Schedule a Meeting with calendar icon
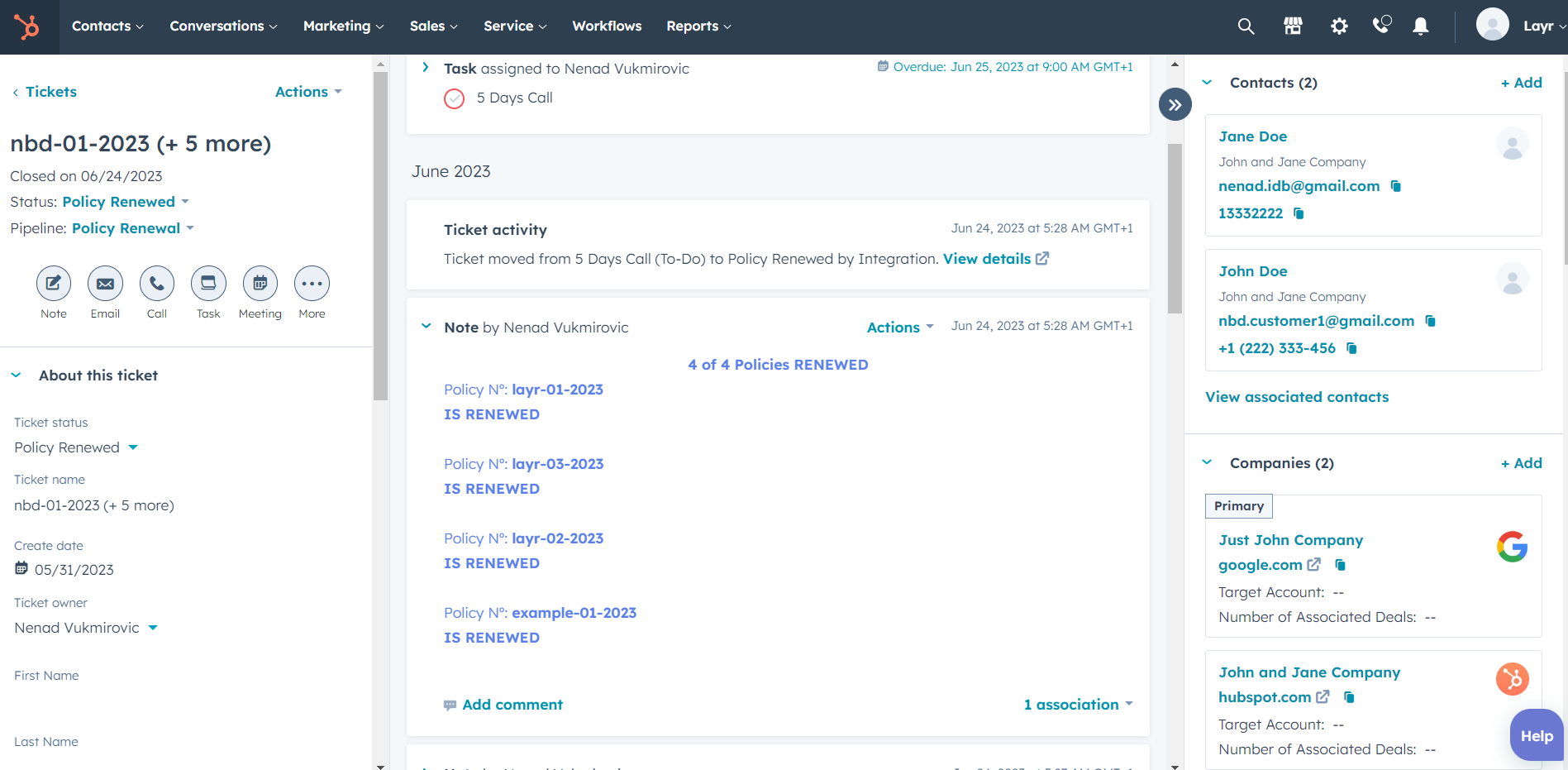 pos(260,284)
